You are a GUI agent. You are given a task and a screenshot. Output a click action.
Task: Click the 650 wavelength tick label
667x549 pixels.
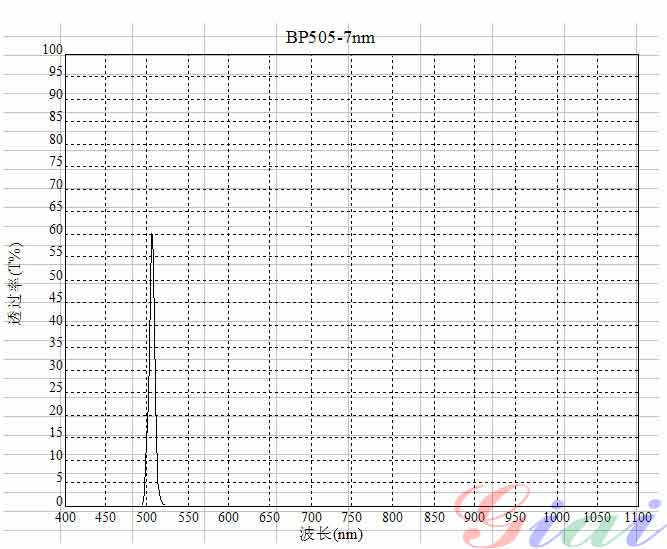pyautogui.click(x=270, y=518)
